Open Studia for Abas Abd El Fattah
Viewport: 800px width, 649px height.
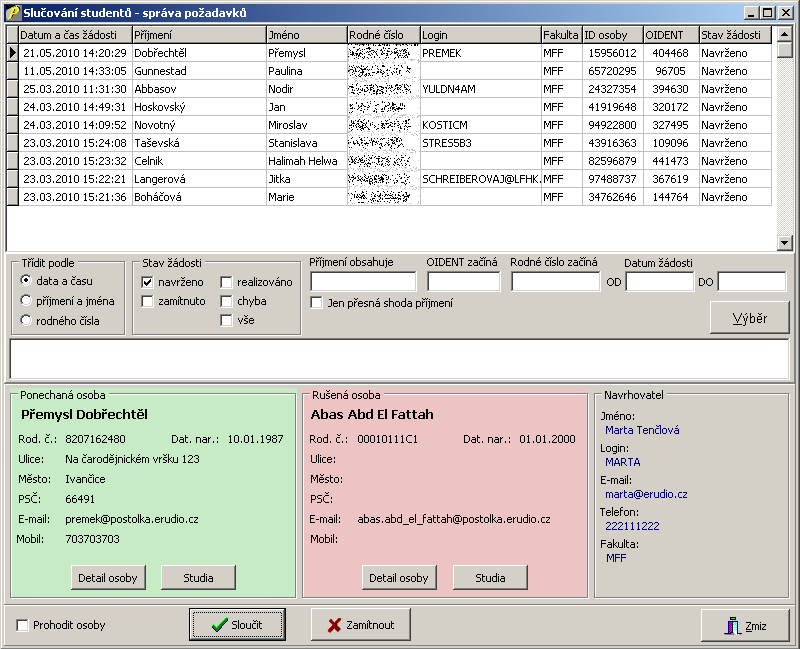tap(490, 578)
